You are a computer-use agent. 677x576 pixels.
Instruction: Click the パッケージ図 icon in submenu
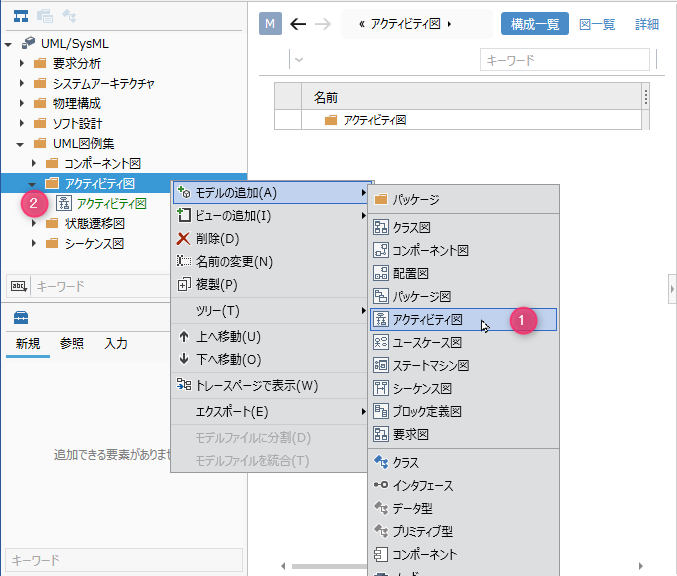tap(381, 296)
